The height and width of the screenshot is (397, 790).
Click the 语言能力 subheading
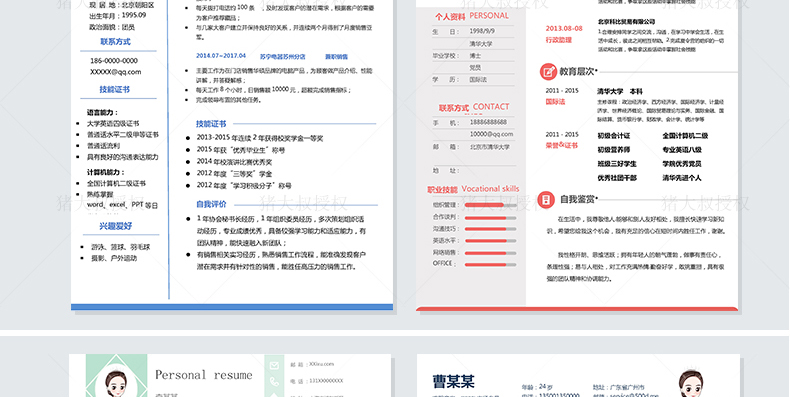pyautogui.click(x=102, y=113)
